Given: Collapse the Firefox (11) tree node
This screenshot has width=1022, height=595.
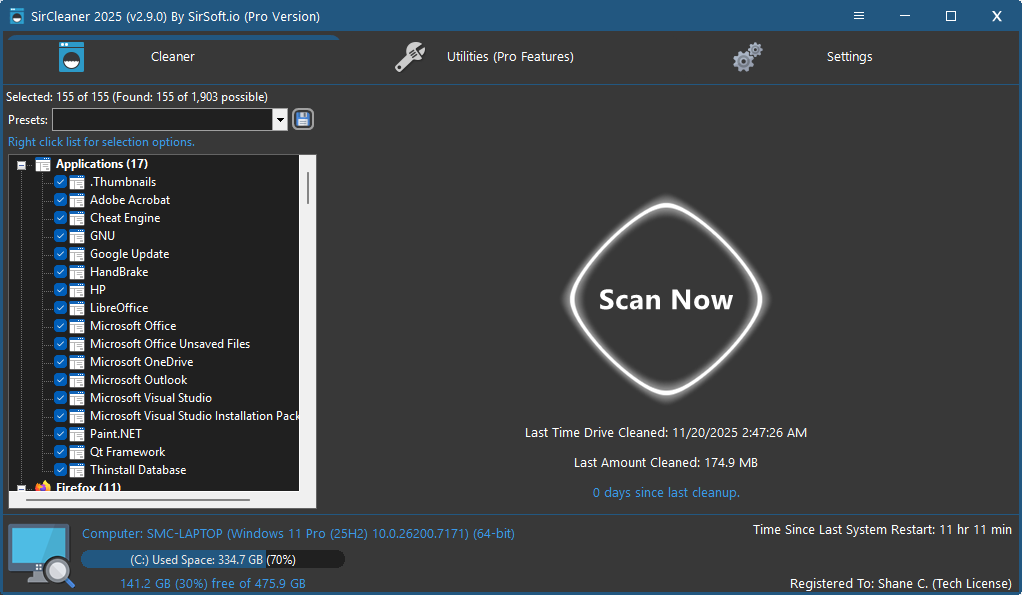Looking at the screenshot, I should [22, 488].
